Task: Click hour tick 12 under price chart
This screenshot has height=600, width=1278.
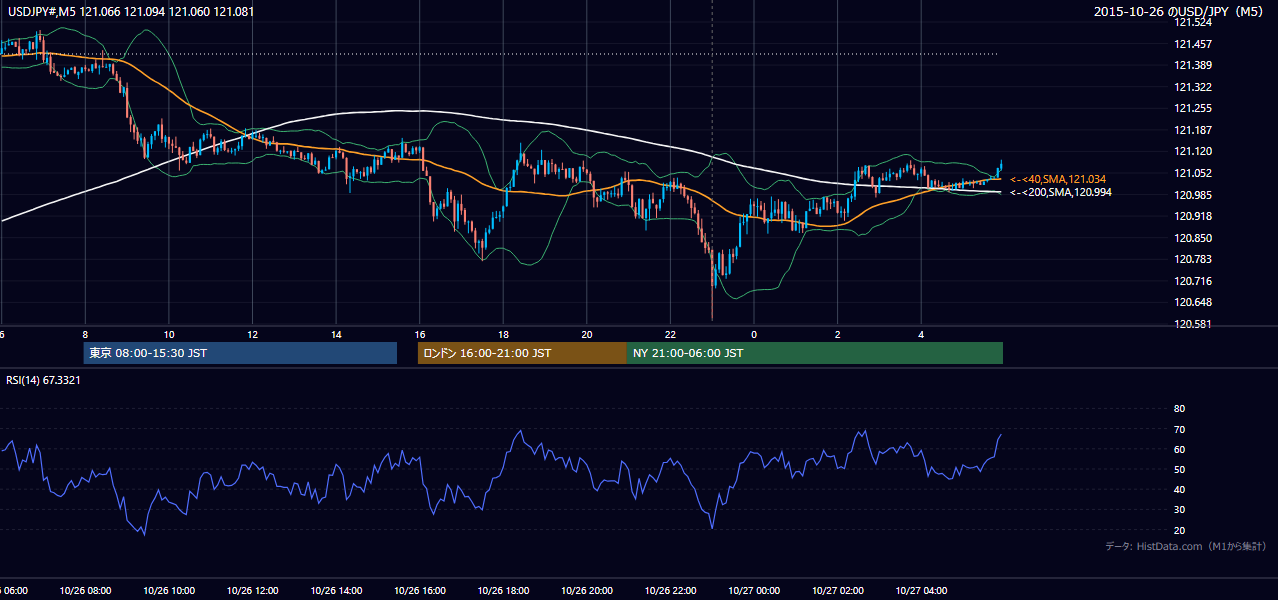Action: click(252, 334)
